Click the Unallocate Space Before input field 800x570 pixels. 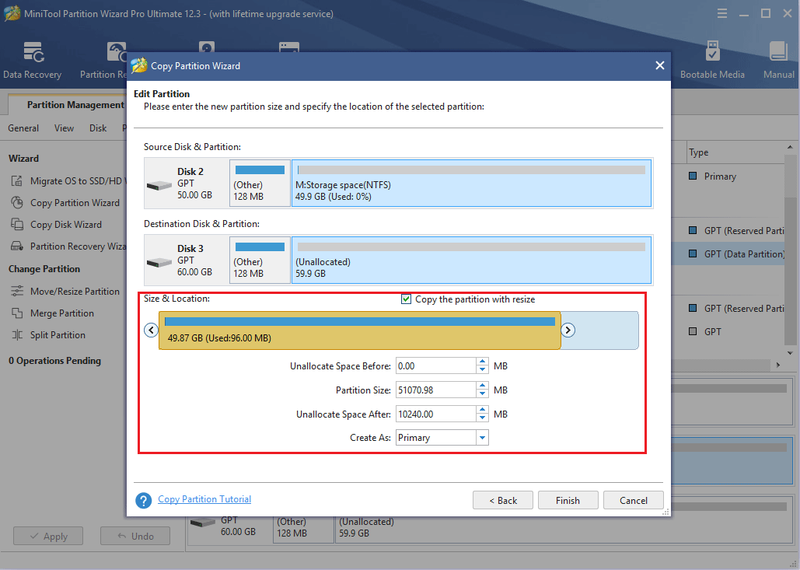[x=436, y=366]
